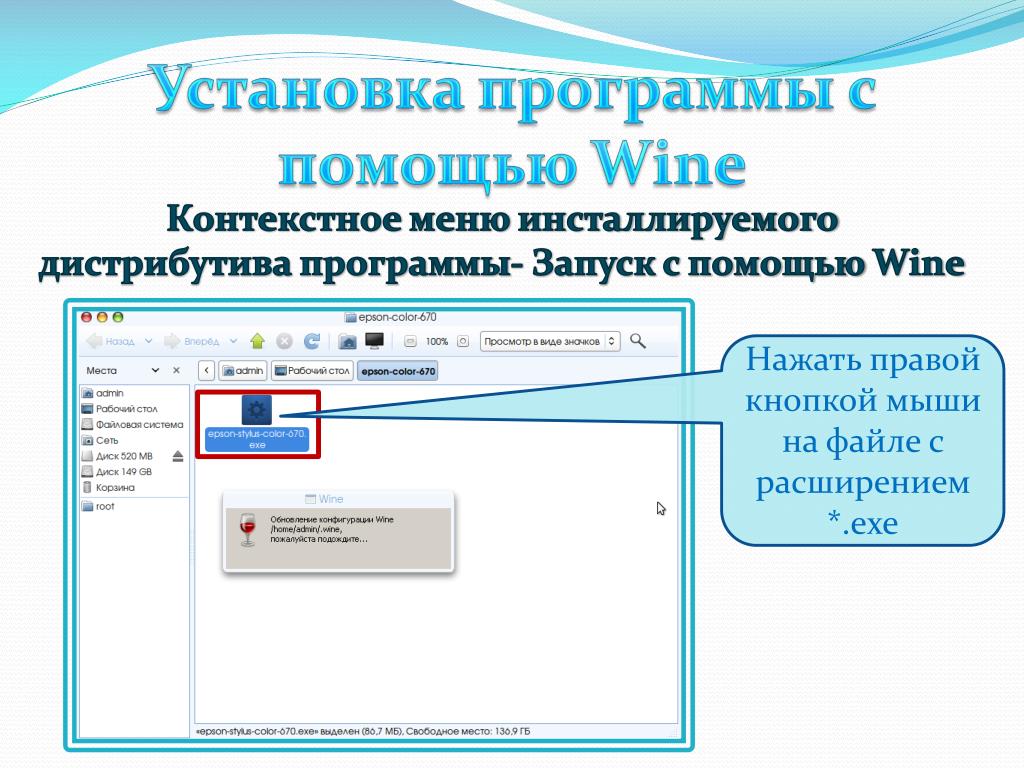Screen dimensions: 1024x768
Task: Open Рабочий стол in the sidebar
Action: coord(120,409)
